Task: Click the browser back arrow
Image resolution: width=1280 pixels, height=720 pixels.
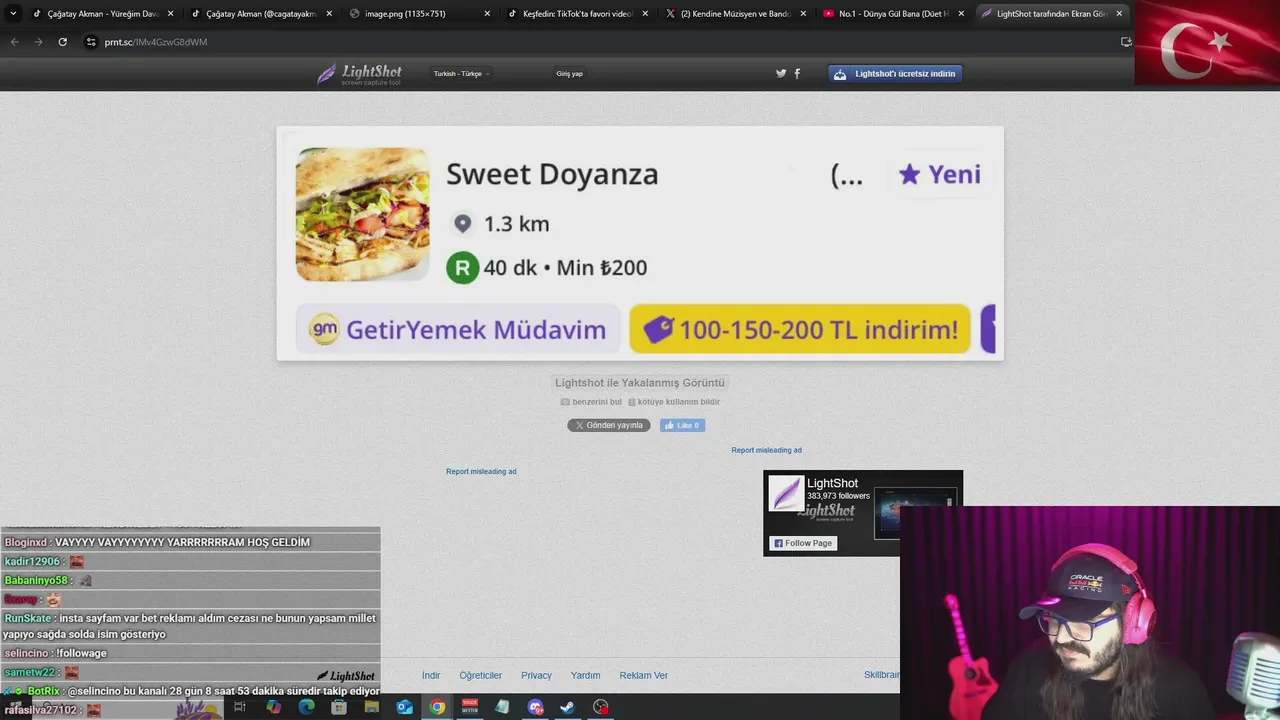Action: (14, 42)
